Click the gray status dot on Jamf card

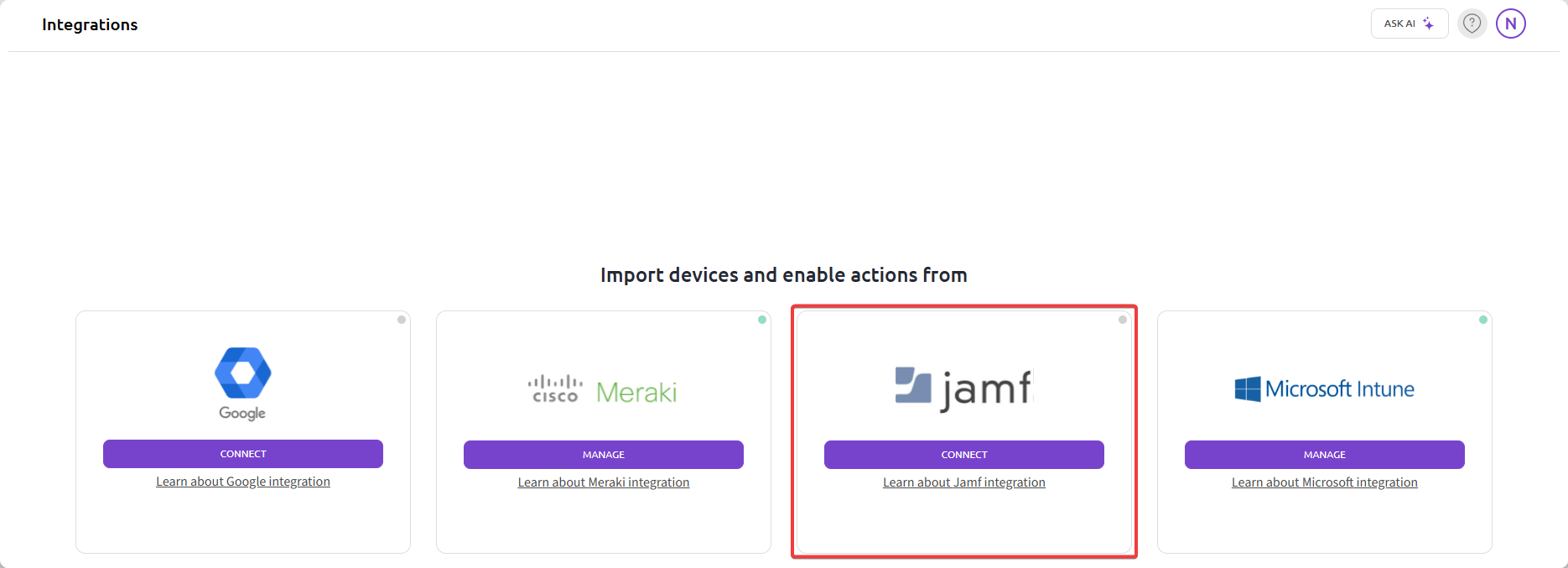[x=1122, y=319]
